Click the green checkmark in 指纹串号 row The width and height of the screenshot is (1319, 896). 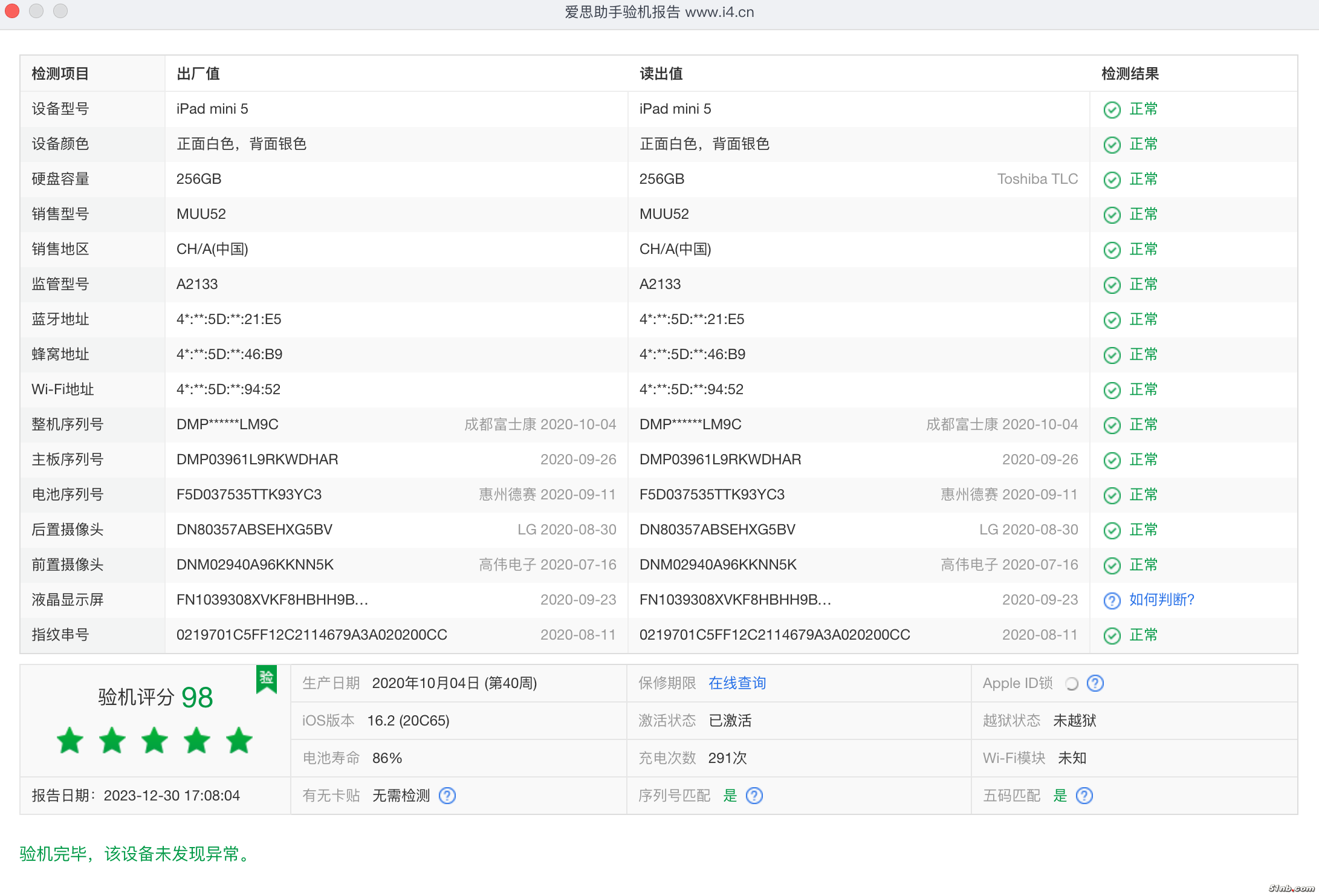point(1112,635)
